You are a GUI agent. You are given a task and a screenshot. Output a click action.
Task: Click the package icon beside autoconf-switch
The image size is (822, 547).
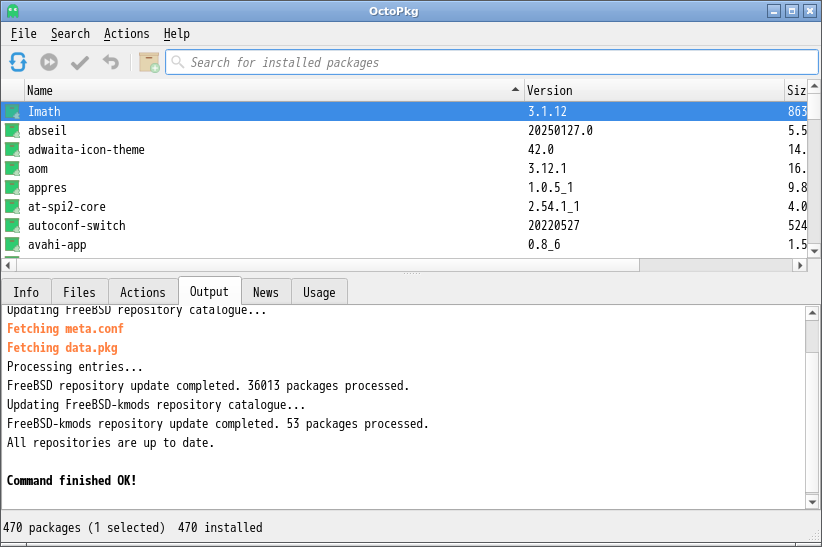tap(13, 226)
